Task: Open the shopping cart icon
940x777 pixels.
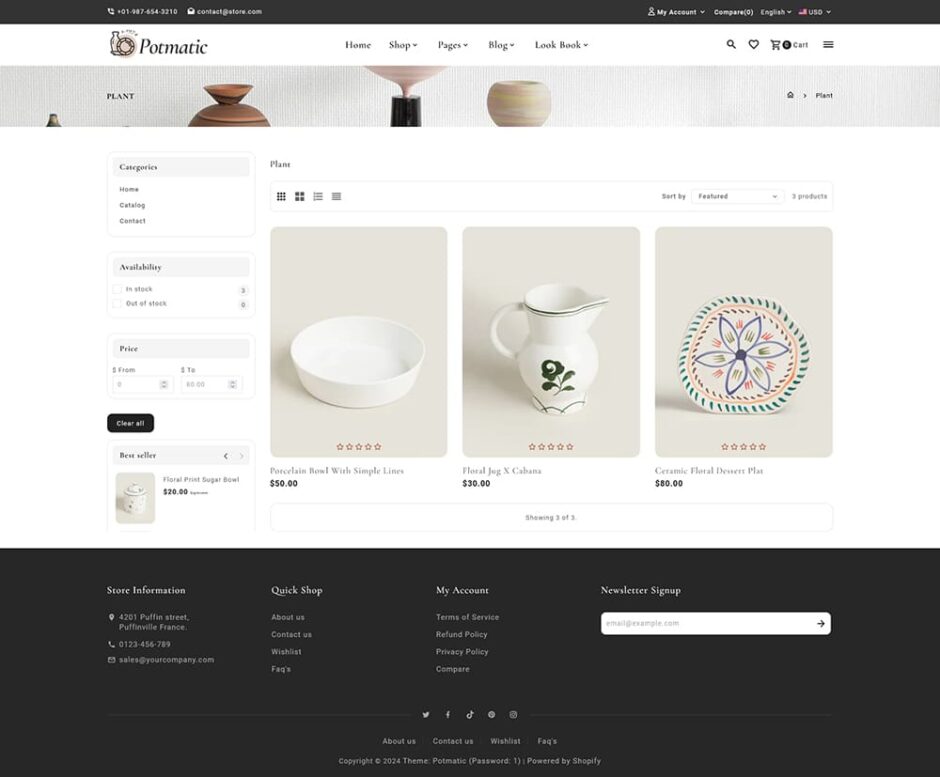Action: 775,44
